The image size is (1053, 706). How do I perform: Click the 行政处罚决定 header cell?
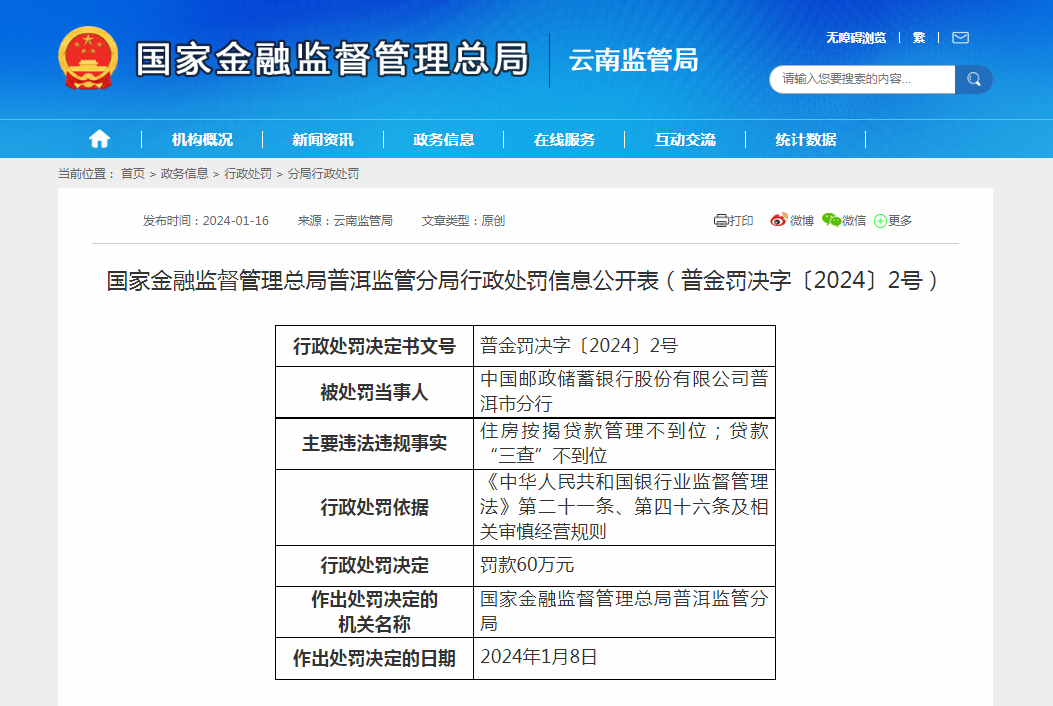(x=375, y=566)
